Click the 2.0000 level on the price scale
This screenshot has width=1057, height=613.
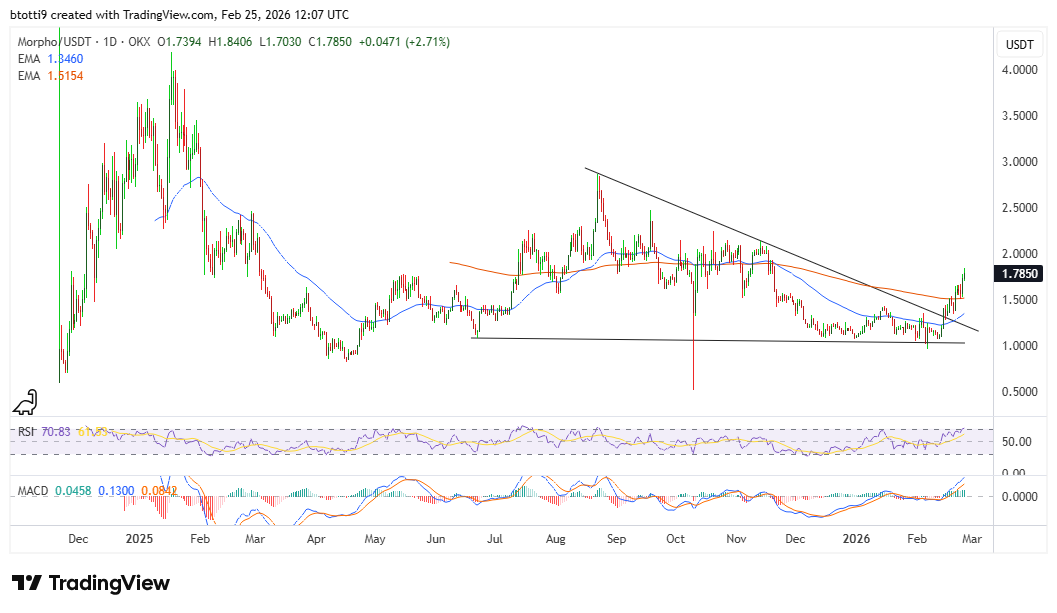tap(1019, 254)
